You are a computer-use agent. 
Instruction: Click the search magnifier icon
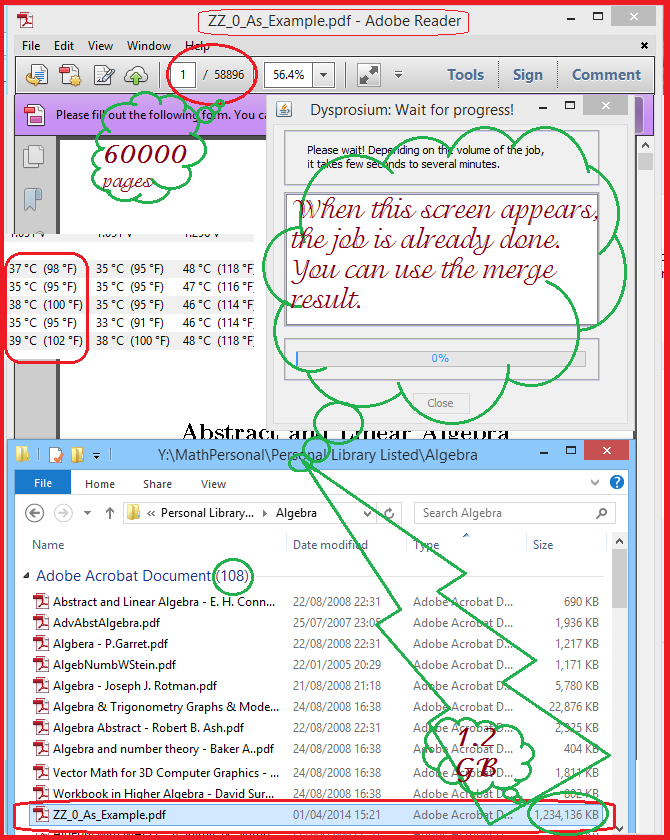click(x=601, y=513)
